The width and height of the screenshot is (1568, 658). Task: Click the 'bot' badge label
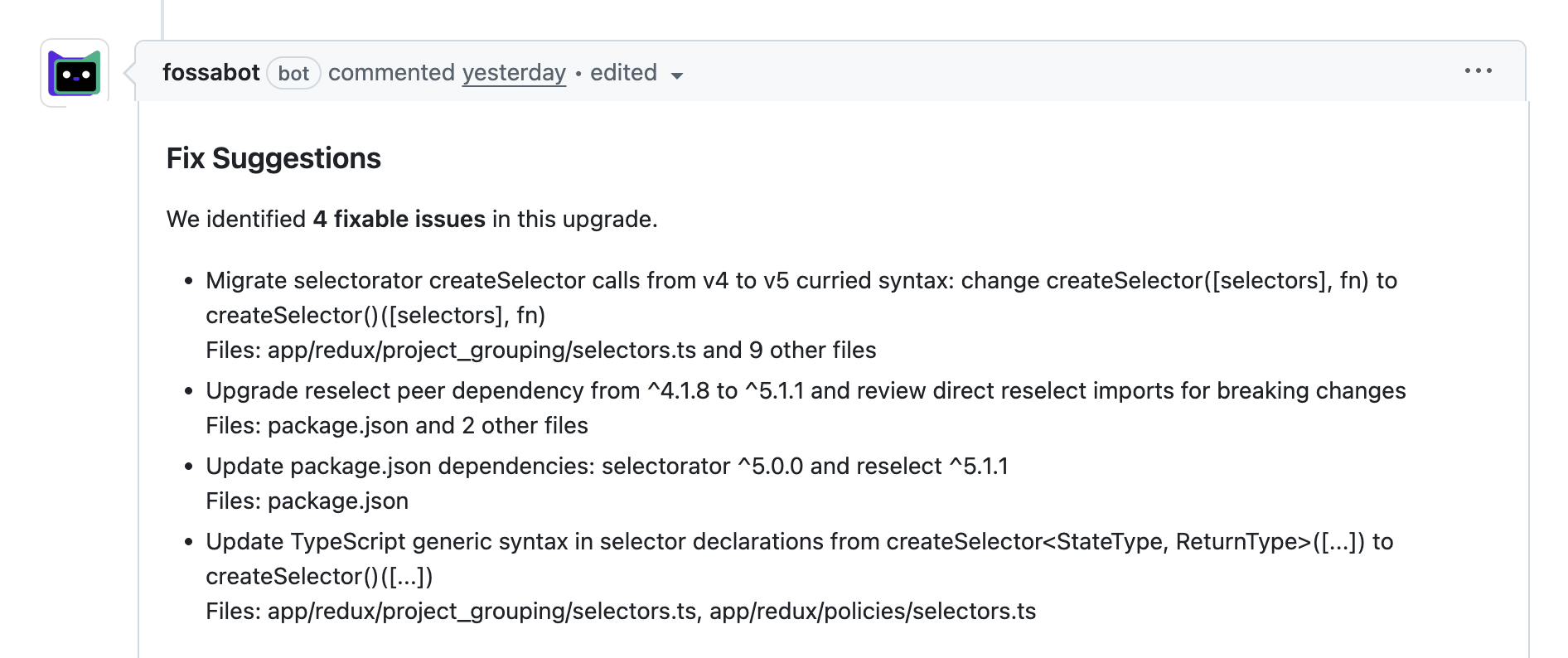(293, 74)
